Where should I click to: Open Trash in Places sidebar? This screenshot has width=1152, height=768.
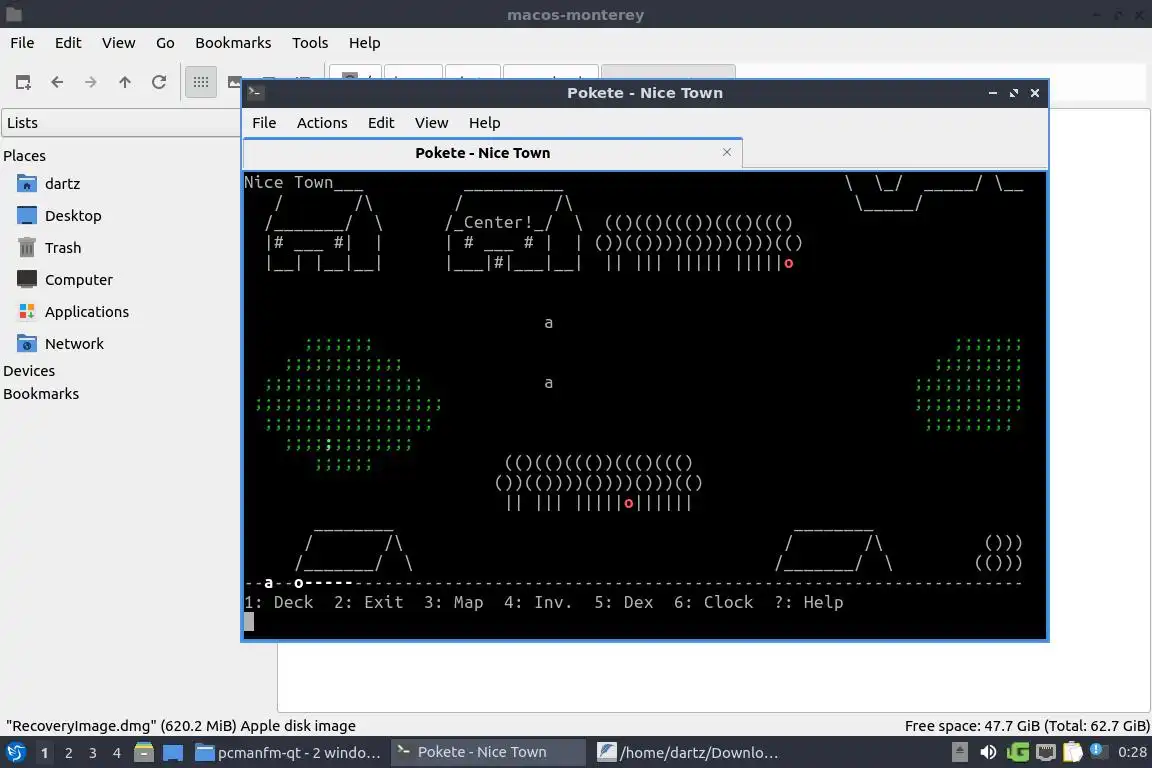click(48, 248)
